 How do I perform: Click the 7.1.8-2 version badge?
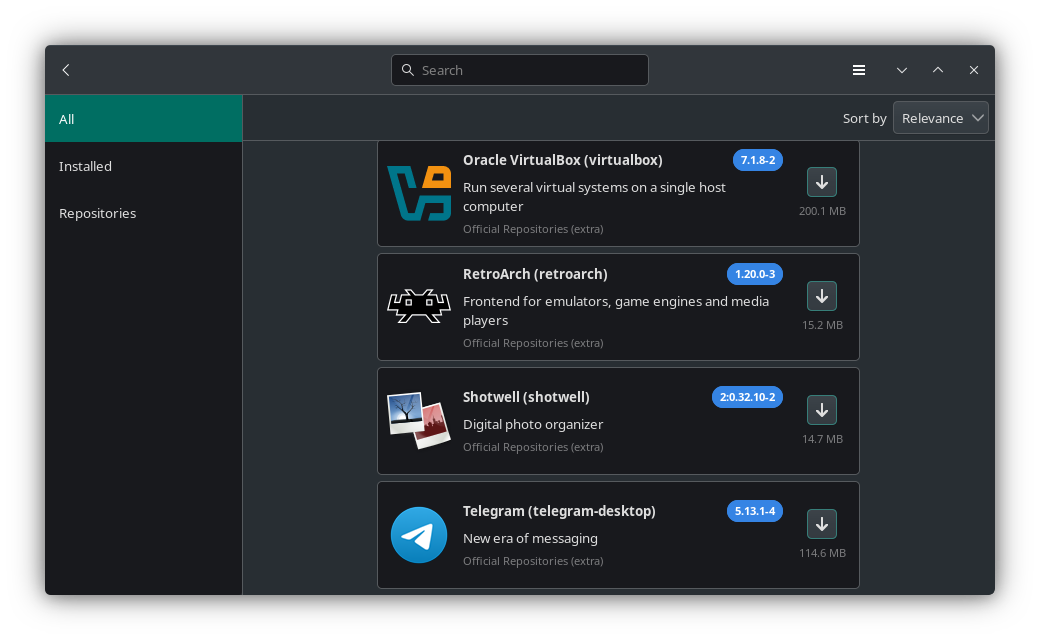click(x=758, y=160)
